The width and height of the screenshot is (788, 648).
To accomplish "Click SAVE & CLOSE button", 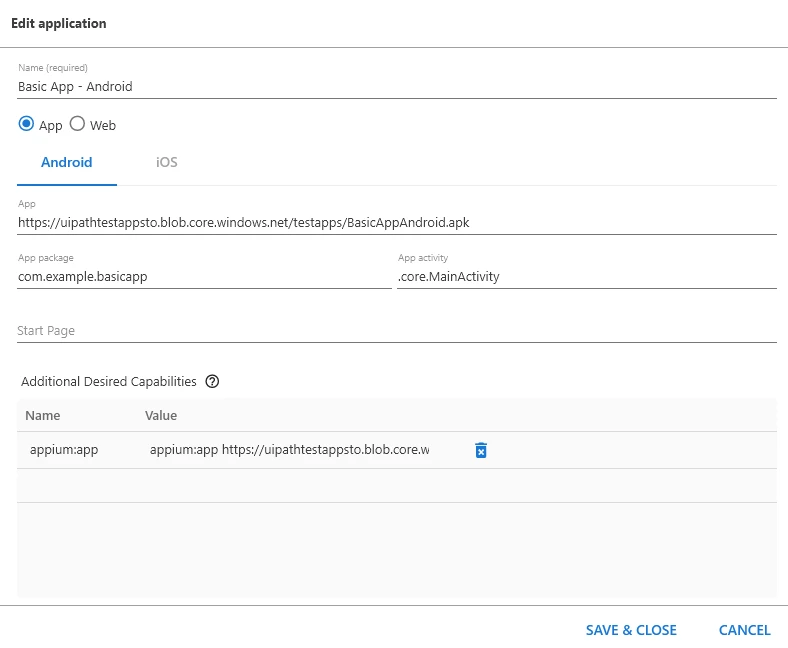I will pyautogui.click(x=631, y=630).
